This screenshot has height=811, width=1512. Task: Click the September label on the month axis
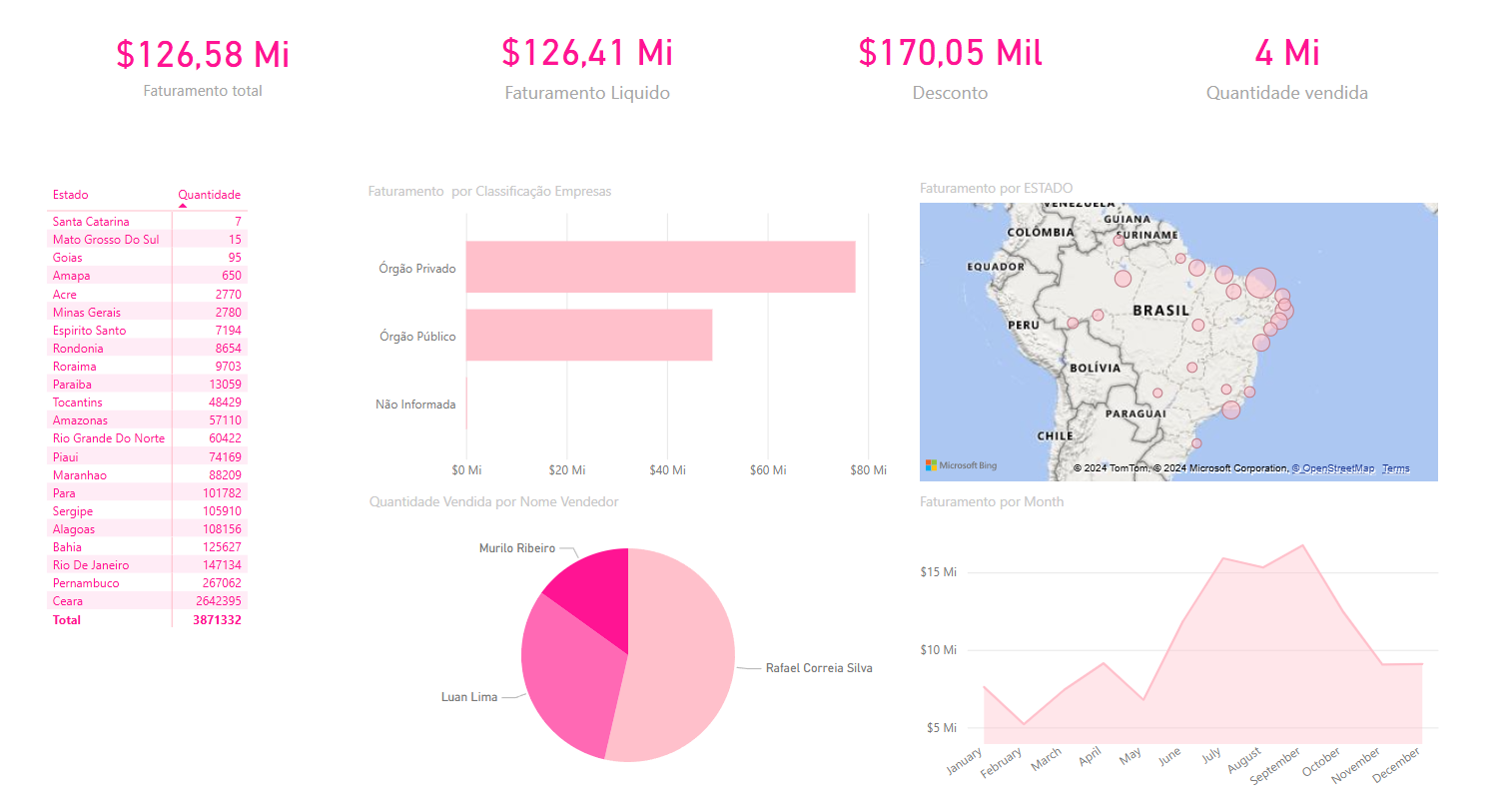[x=1276, y=765]
